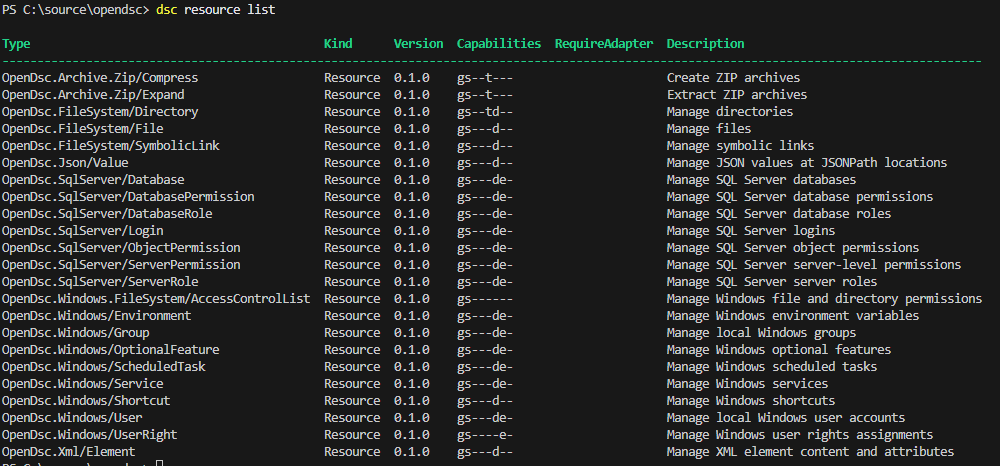This screenshot has height=466, width=1000.
Task: Click the RequireAdapter column header
Action: click(604, 44)
